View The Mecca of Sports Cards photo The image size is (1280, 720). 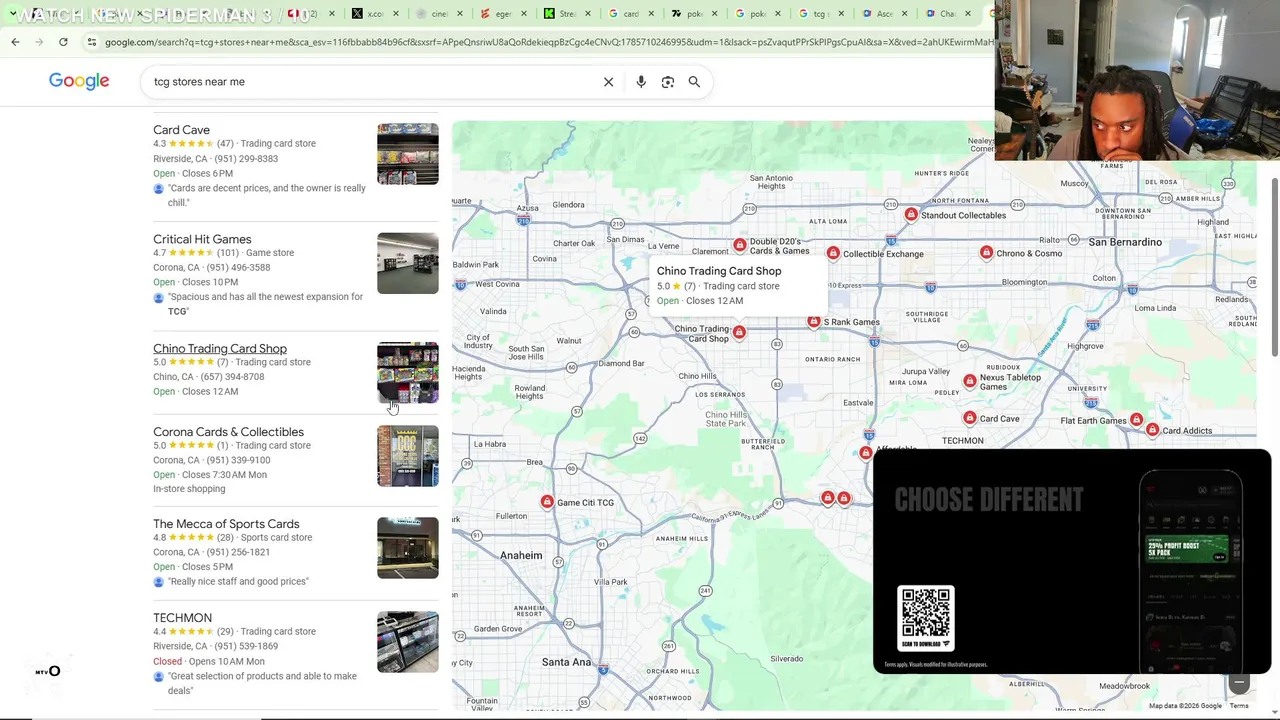(408, 548)
